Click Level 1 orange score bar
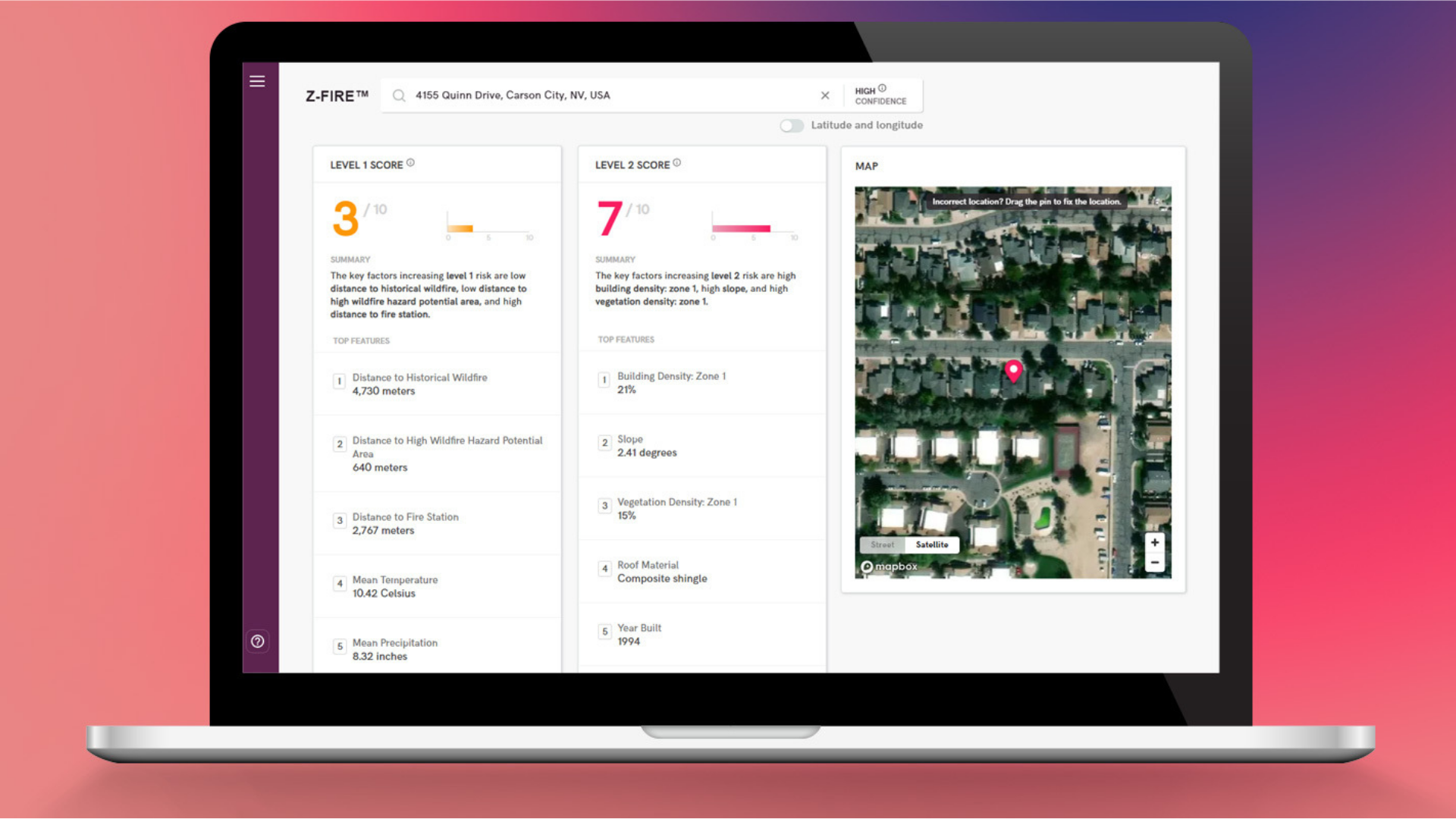The height and width of the screenshot is (819, 1456). tap(460, 228)
